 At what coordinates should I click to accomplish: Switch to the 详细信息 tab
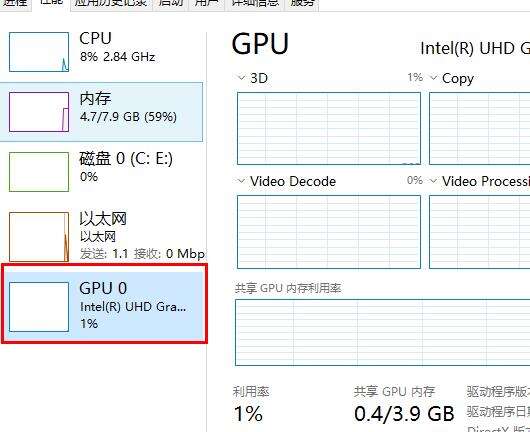(x=255, y=3)
